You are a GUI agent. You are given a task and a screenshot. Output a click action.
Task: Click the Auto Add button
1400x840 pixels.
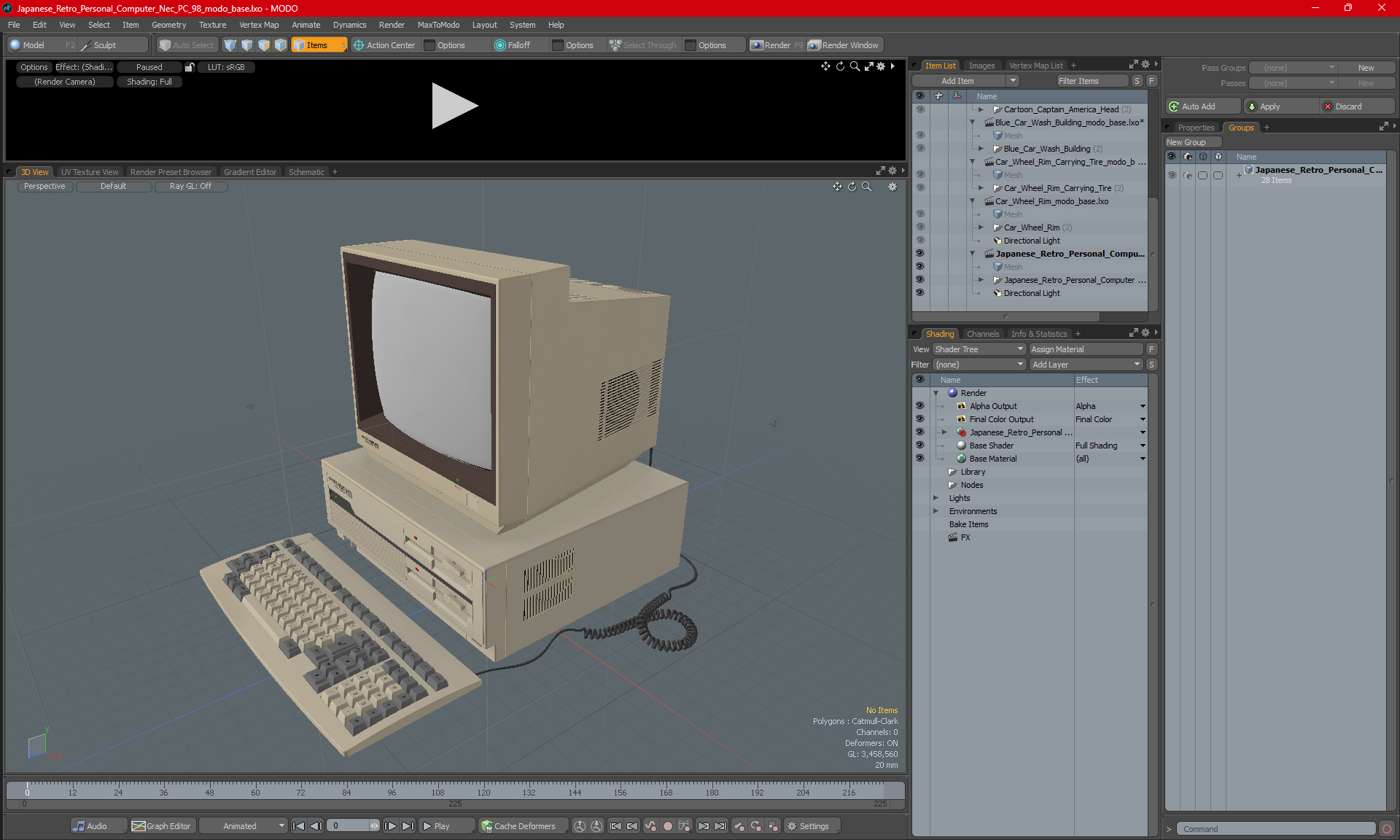click(x=1198, y=106)
